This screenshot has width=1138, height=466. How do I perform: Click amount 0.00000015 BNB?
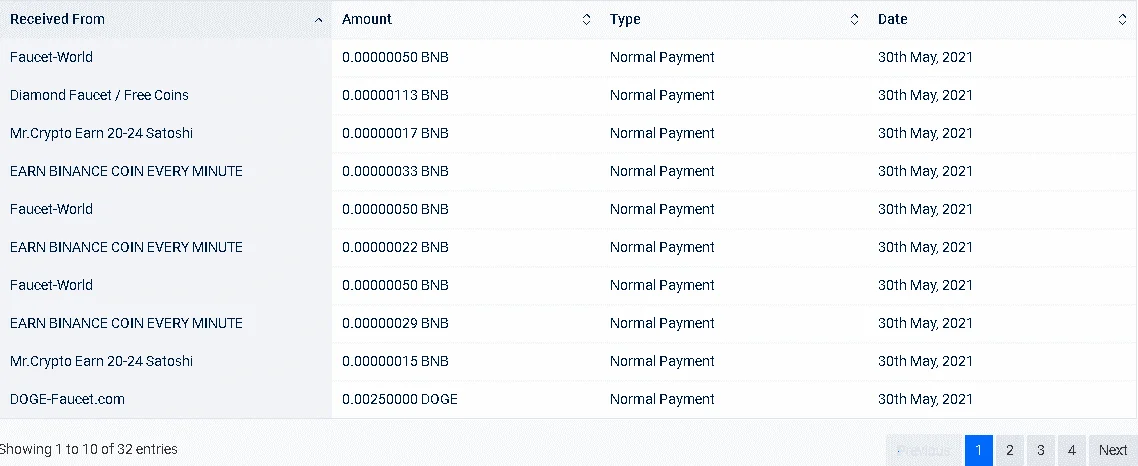point(396,361)
